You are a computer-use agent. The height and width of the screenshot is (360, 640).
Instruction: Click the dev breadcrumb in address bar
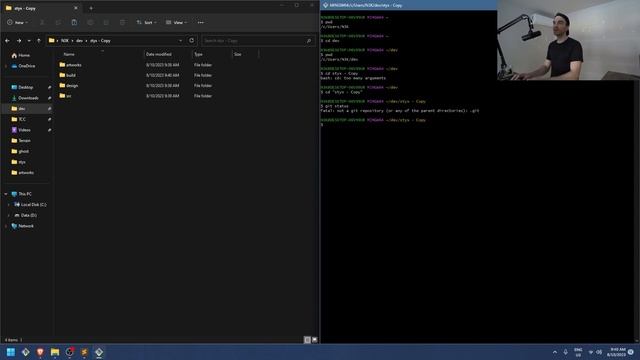(79, 41)
